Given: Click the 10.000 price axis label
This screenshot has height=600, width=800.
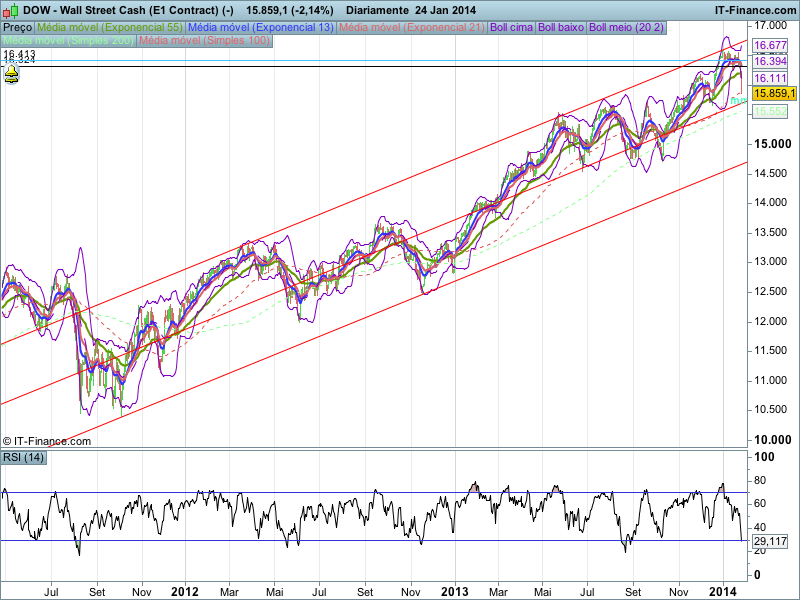Looking at the screenshot, I should pos(772,440).
